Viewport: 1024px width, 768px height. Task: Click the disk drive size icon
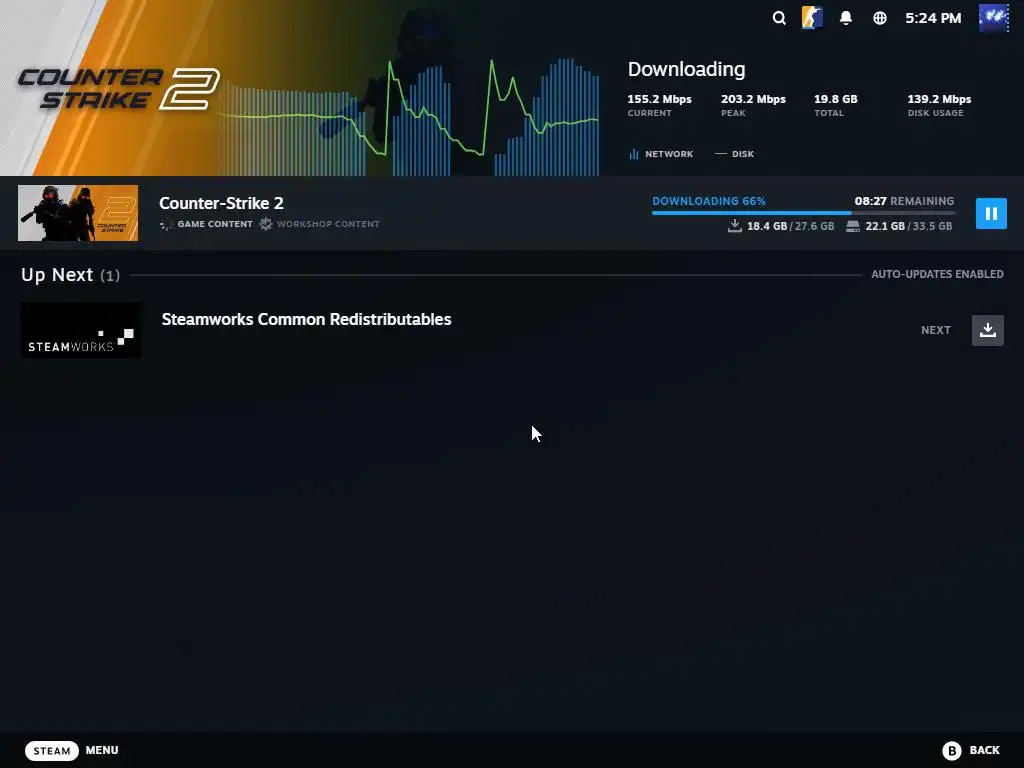(x=853, y=226)
